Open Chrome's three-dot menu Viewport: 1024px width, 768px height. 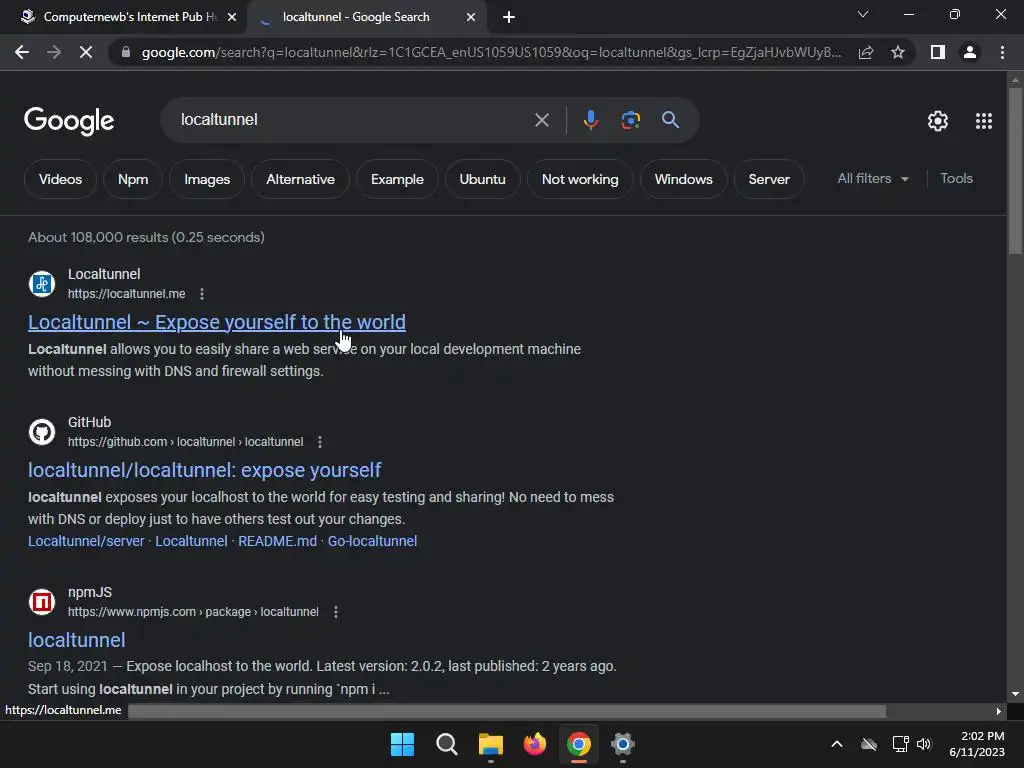(1002, 52)
